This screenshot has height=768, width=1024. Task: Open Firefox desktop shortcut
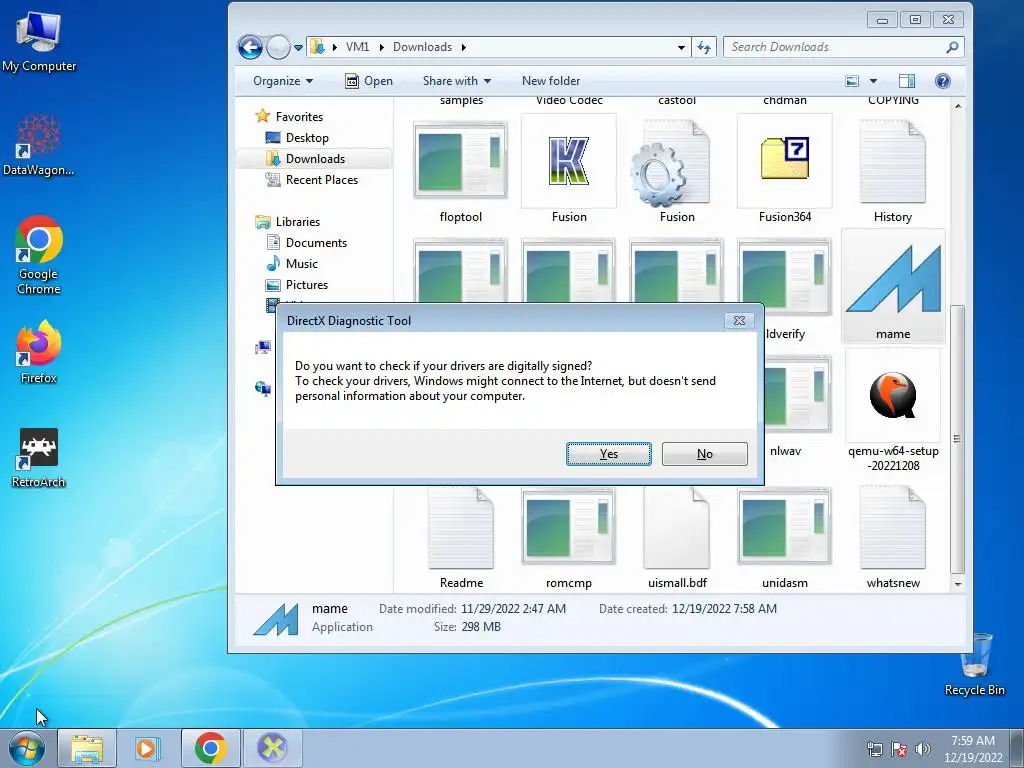(39, 351)
